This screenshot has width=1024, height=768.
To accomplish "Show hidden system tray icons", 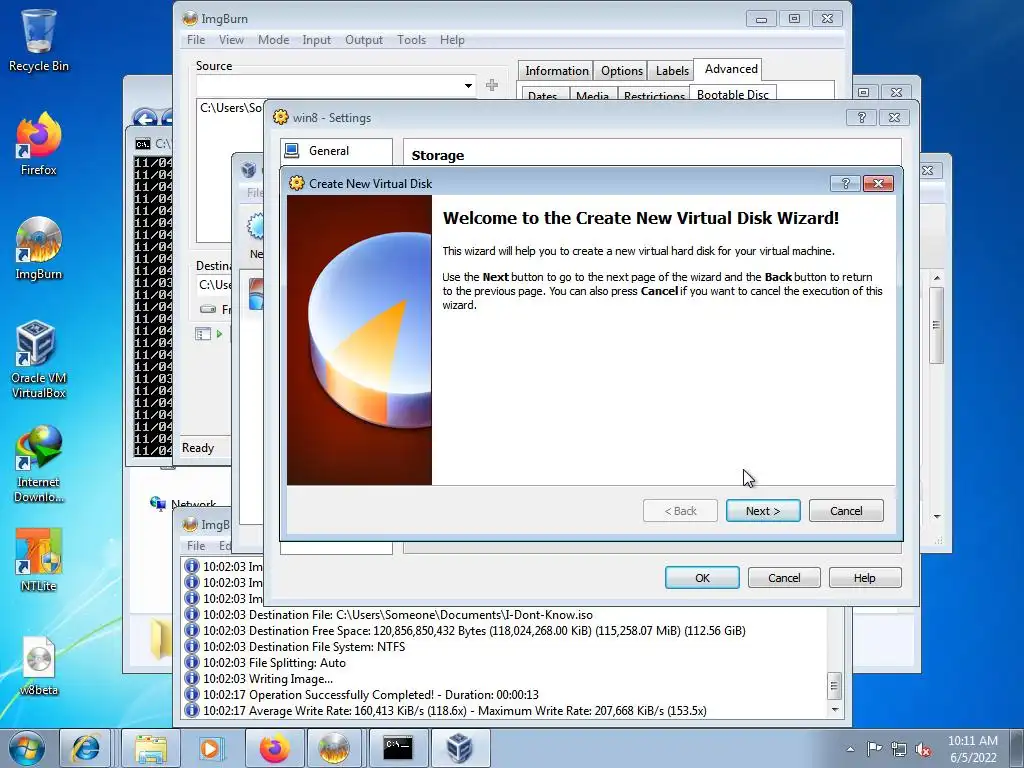I will [850, 749].
